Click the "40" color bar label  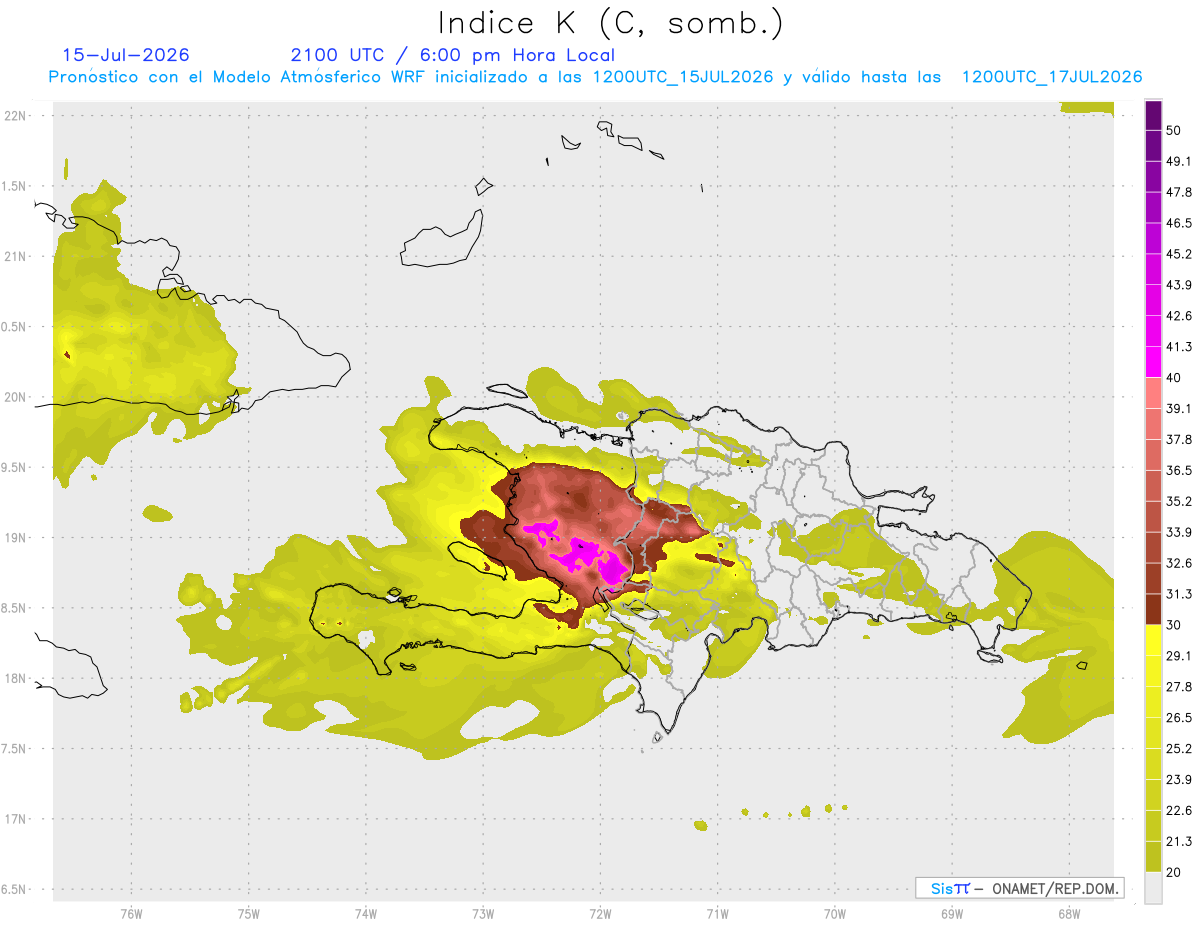(x=1174, y=378)
